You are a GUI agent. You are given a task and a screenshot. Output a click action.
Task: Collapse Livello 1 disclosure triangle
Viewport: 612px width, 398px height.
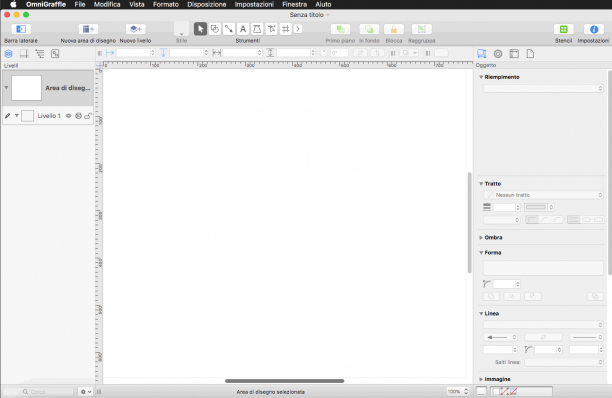[16, 115]
